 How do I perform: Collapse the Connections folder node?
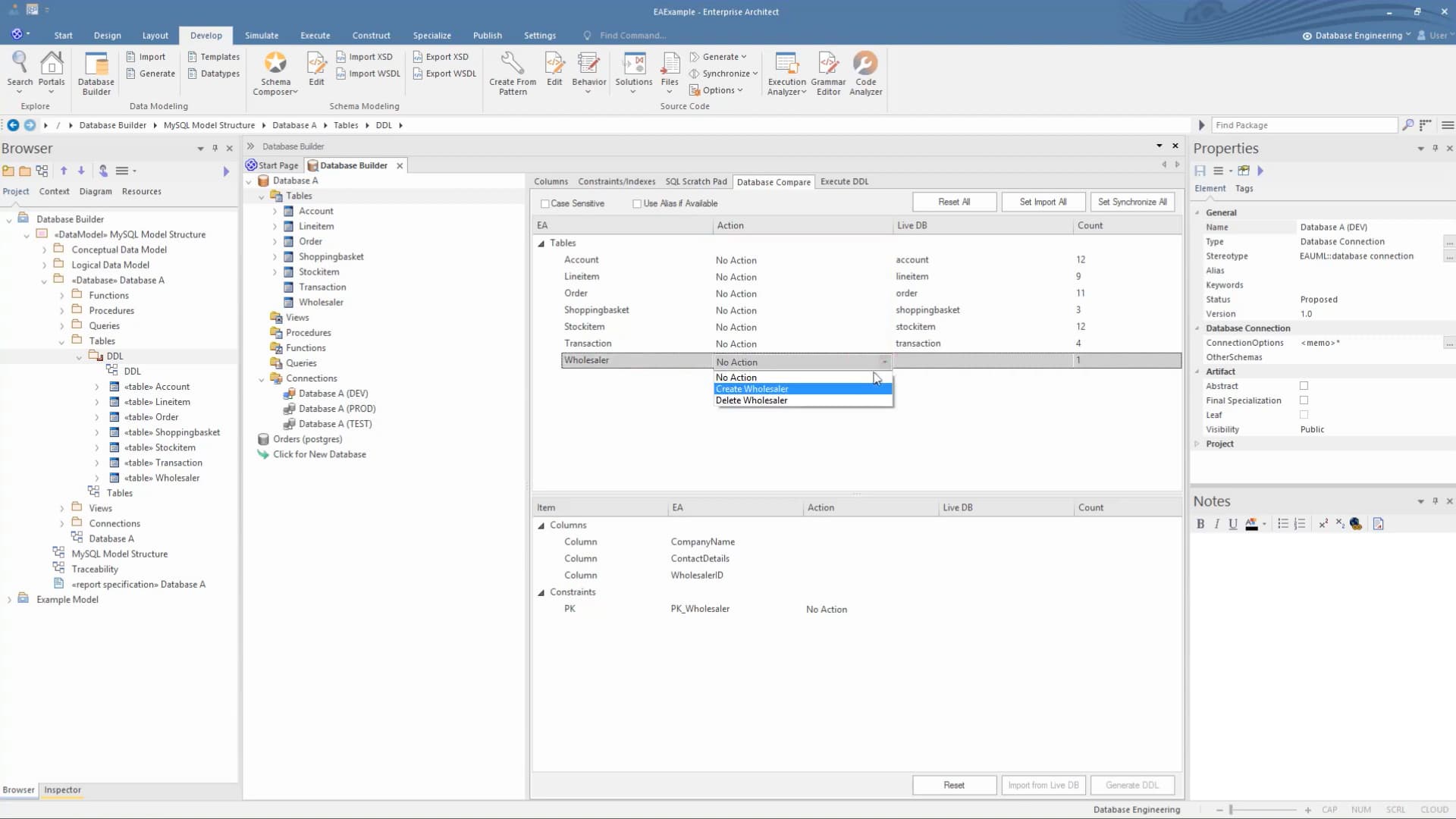pos(262,378)
